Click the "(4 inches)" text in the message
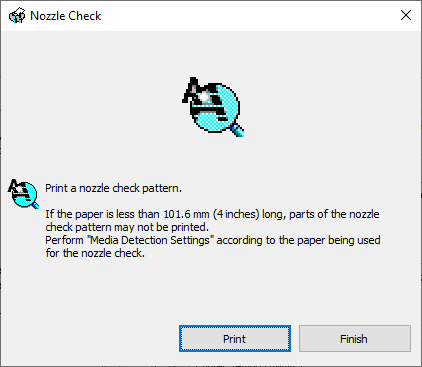Image resolution: width=422 pixels, height=367 pixels. (236, 214)
